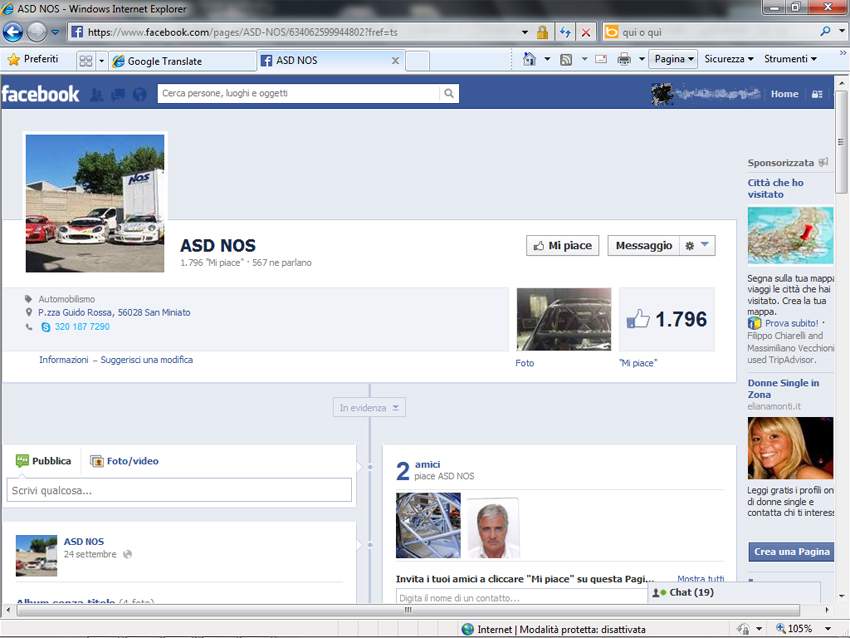Open the Informazioni link
Image resolution: width=850 pixels, height=638 pixels.
click(x=63, y=359)
